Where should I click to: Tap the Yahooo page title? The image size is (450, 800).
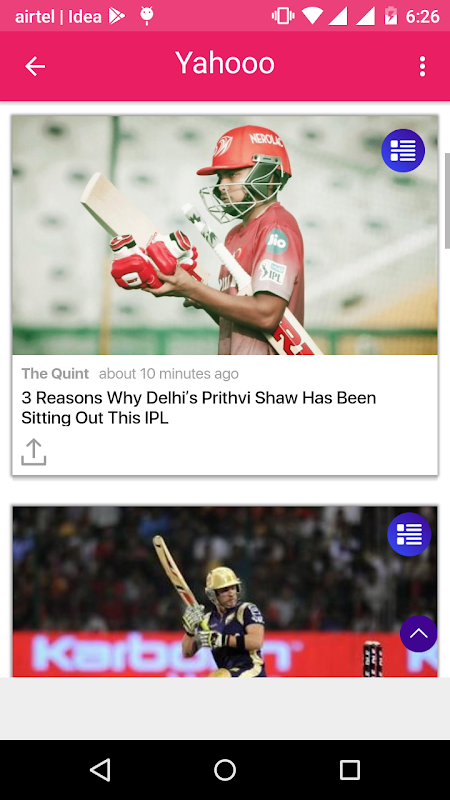225,63
